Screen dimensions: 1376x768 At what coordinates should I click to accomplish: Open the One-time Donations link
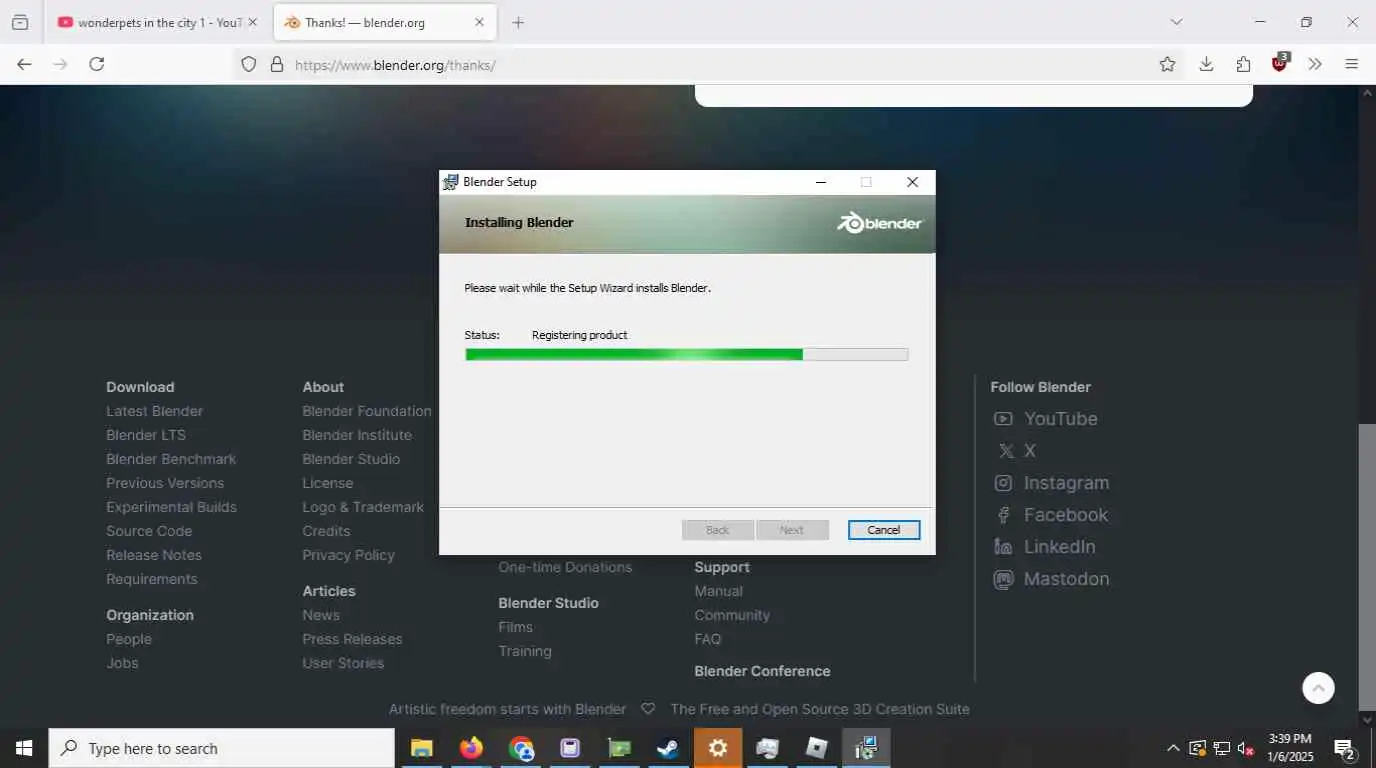click(x=565, y=567)
